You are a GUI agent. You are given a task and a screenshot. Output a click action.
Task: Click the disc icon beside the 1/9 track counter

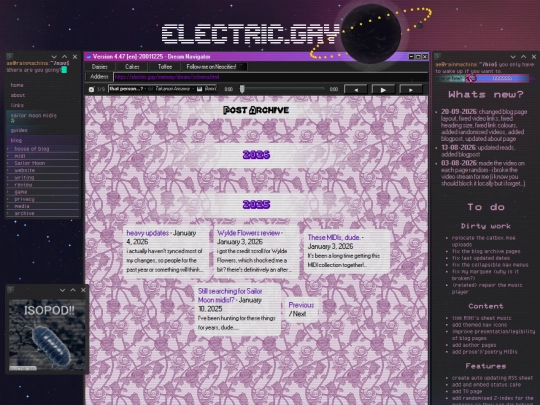[x=91, y=89]
